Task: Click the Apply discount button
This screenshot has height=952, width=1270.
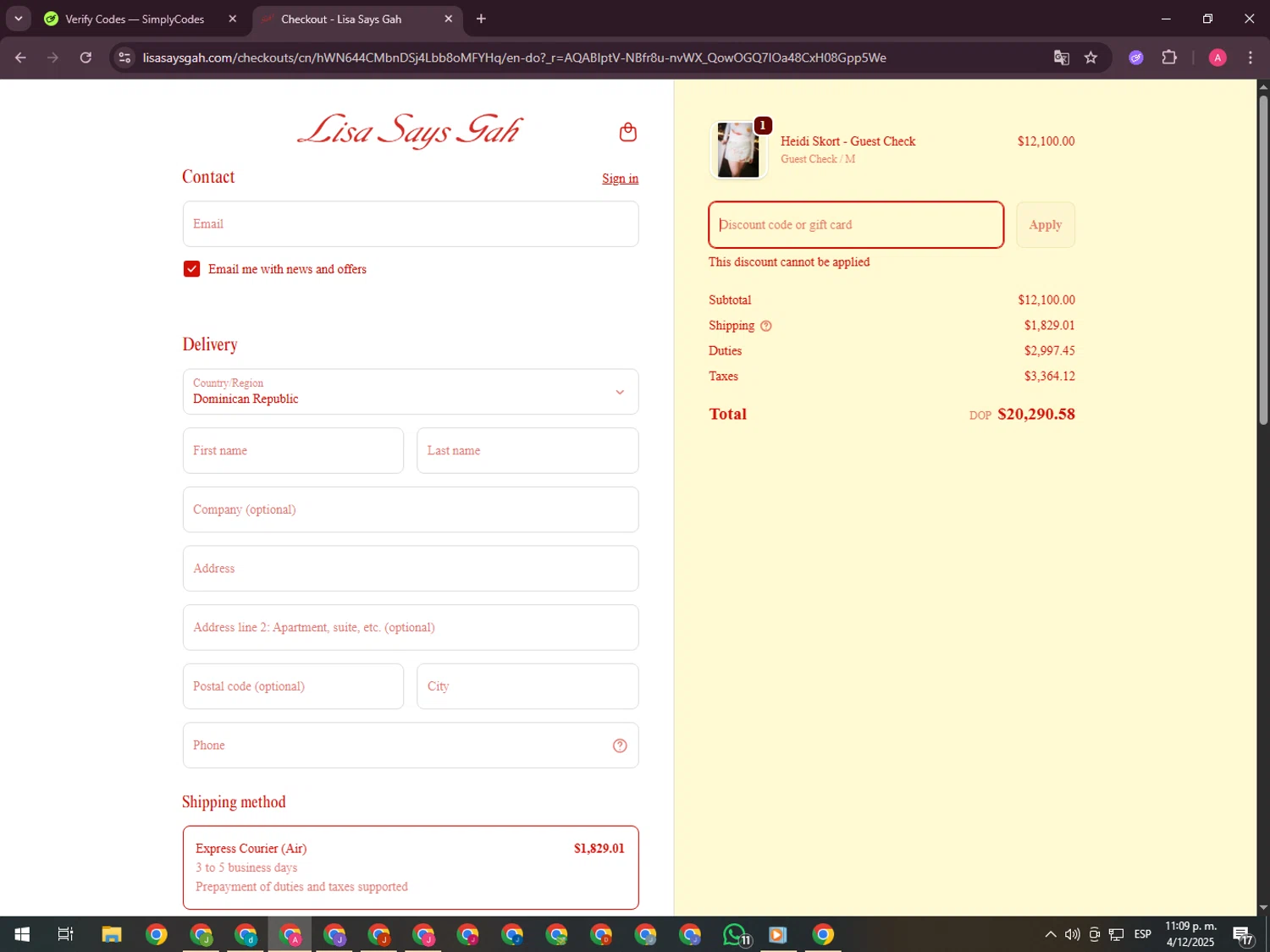Action: pyautogui.click(x=1045, y=224)
